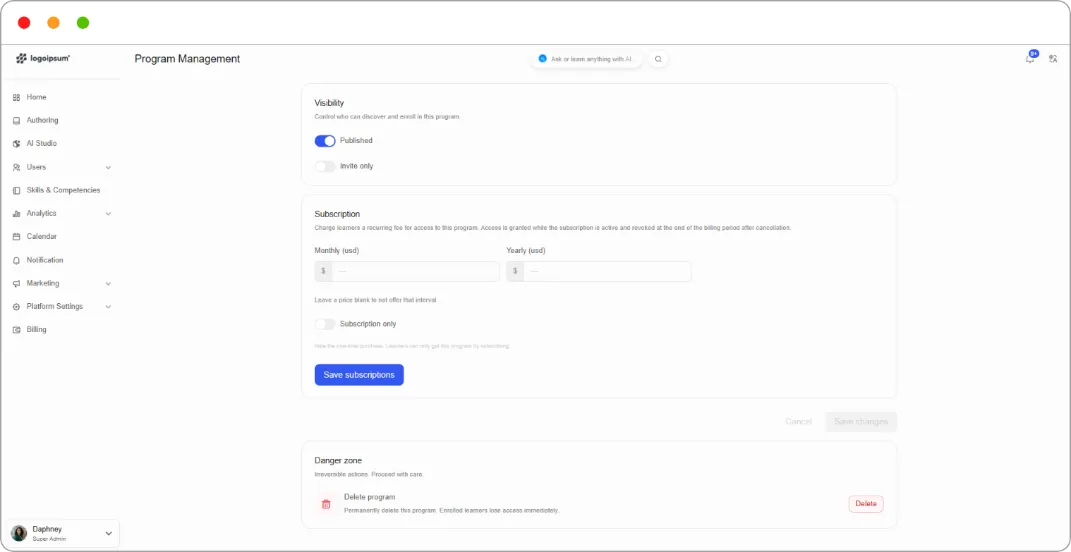The image size is (1071, 552).
Task: Click the macOS orange minimize dot
Action: point(53,23)
